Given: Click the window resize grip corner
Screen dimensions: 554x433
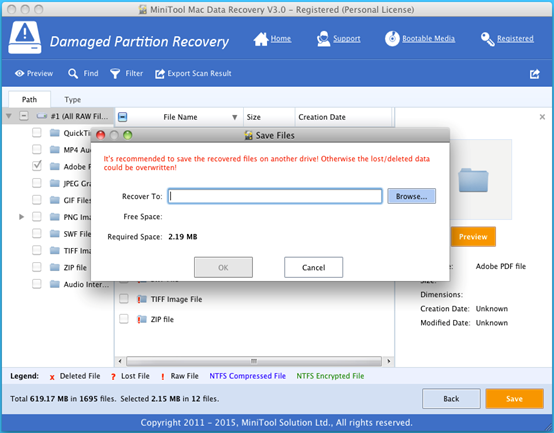Looking at the screenshot, I should coord(547,427).
